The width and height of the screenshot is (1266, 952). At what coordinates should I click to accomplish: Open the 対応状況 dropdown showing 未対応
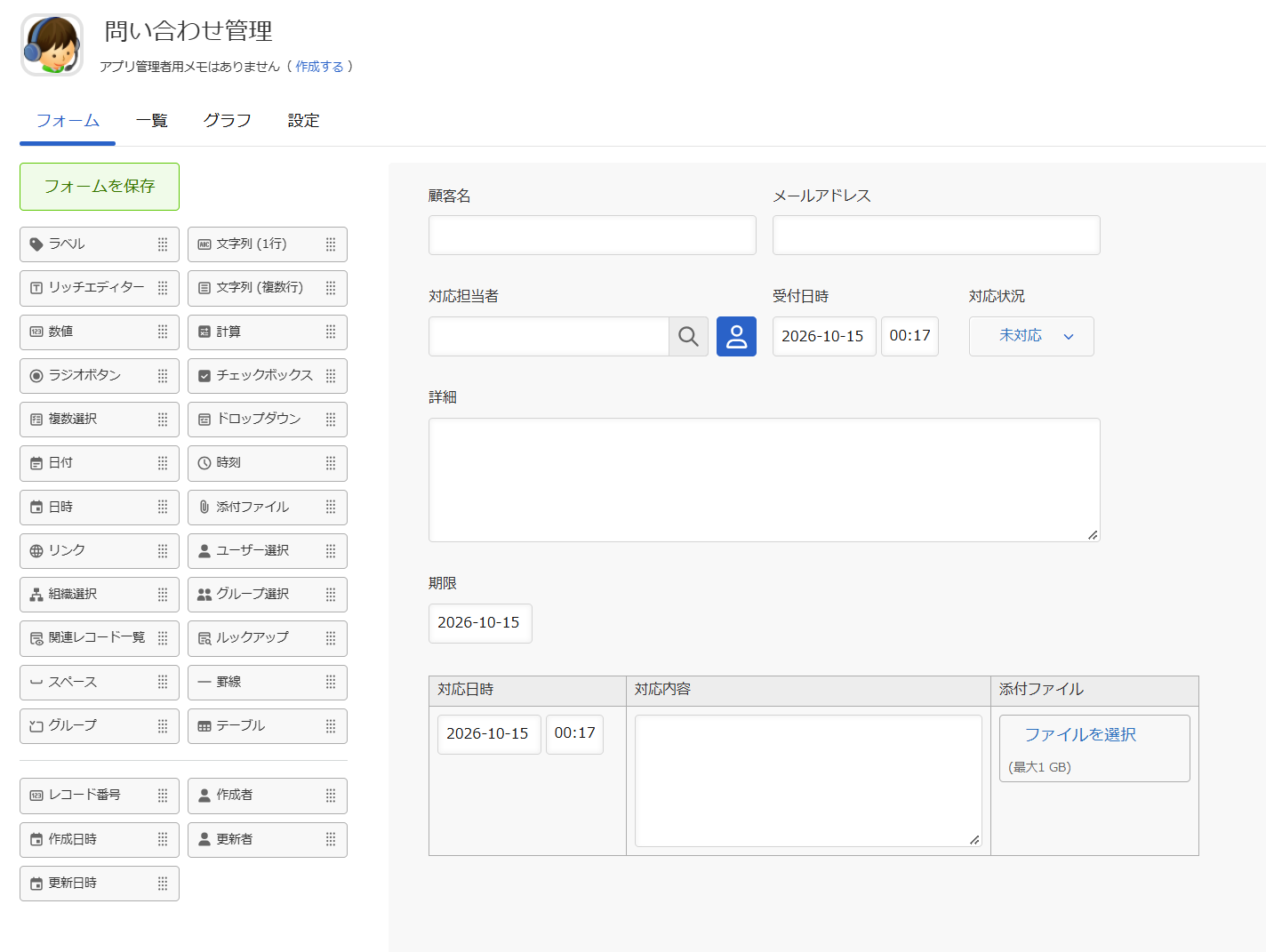pyautogui.click(x=1031, y=336)
